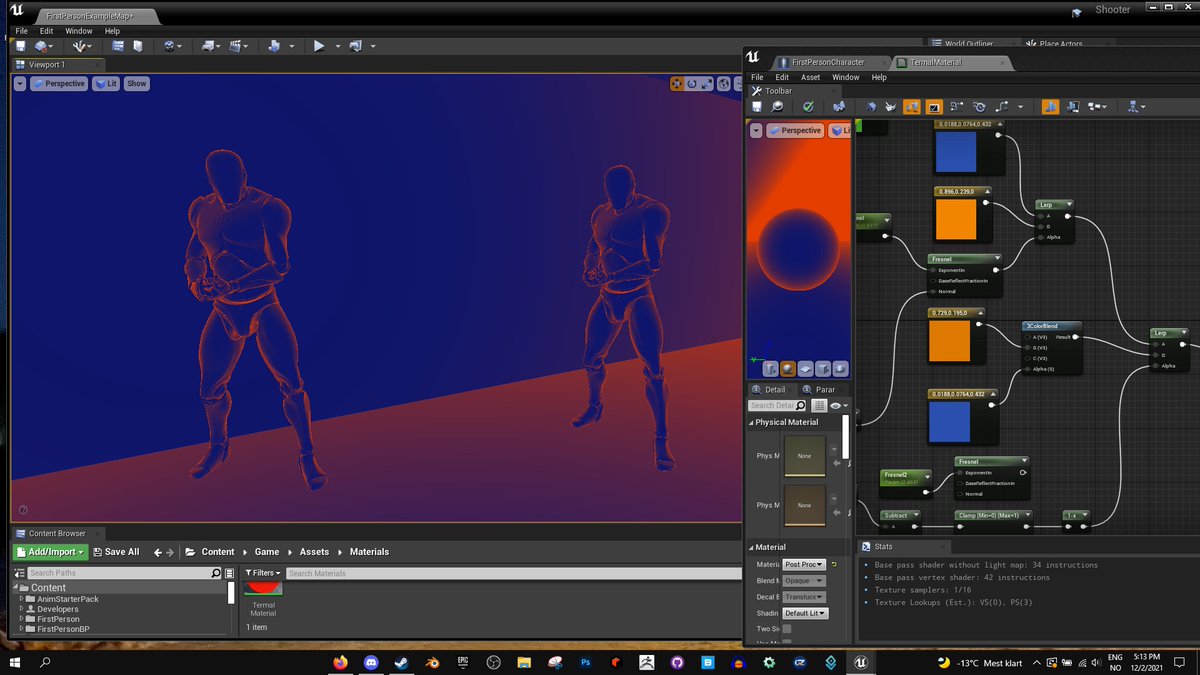Search the material graph with the magnifier icon
The height and width of the screenshot is (675, 1200).
click(x=776, y=107)
